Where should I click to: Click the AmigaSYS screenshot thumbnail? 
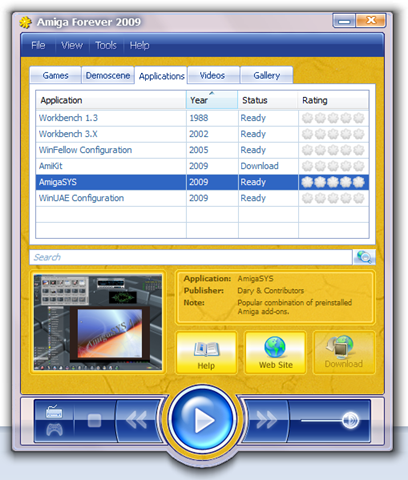click(x=98, y=322)
